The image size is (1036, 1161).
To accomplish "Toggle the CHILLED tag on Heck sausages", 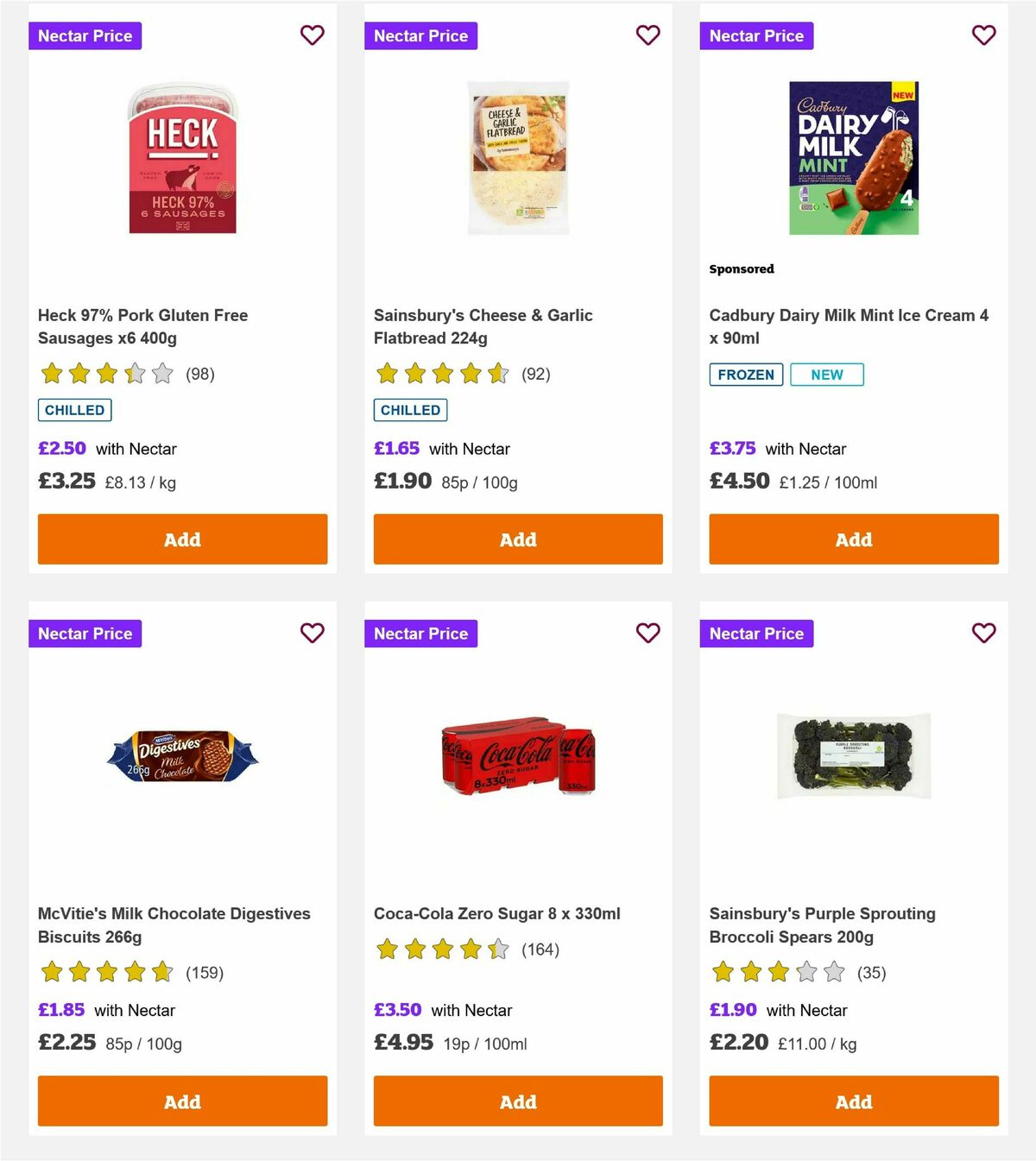I will 74,410.
